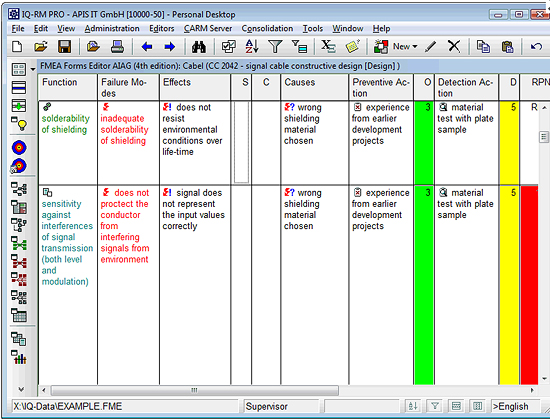Click the printer icon
Image resolution: width=550 pixels, height=420 pixels.
coord(117,46)
